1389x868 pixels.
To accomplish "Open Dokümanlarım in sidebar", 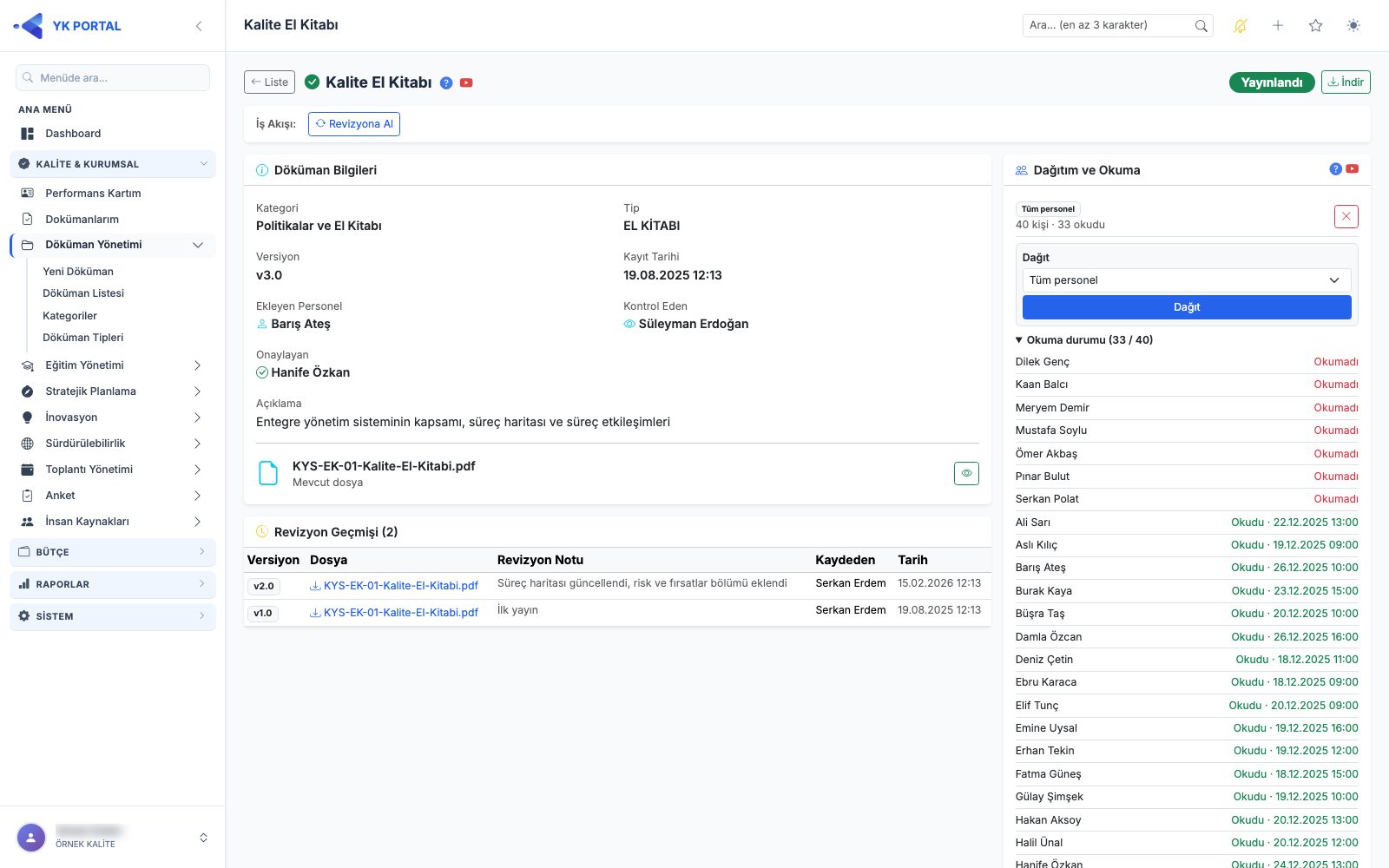I will tap(113, 220).
